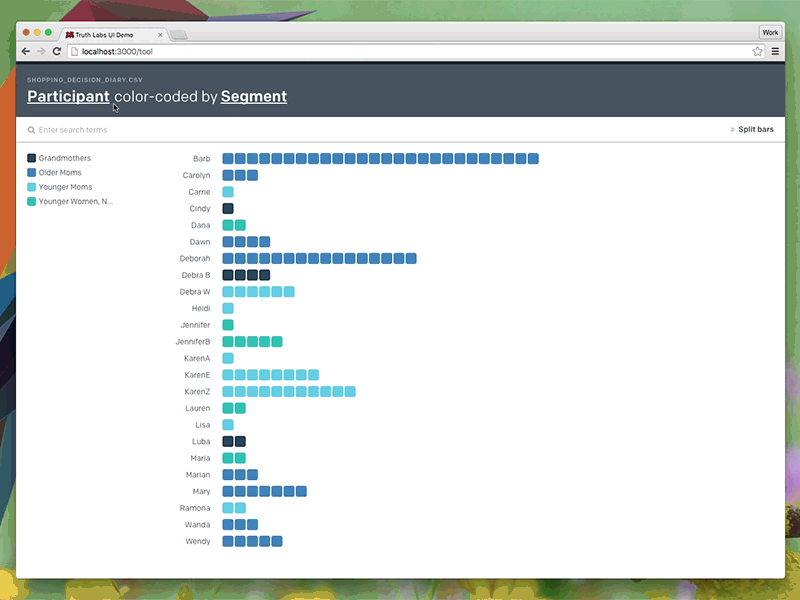Go back using the browser back arrow

pos(26,51)
